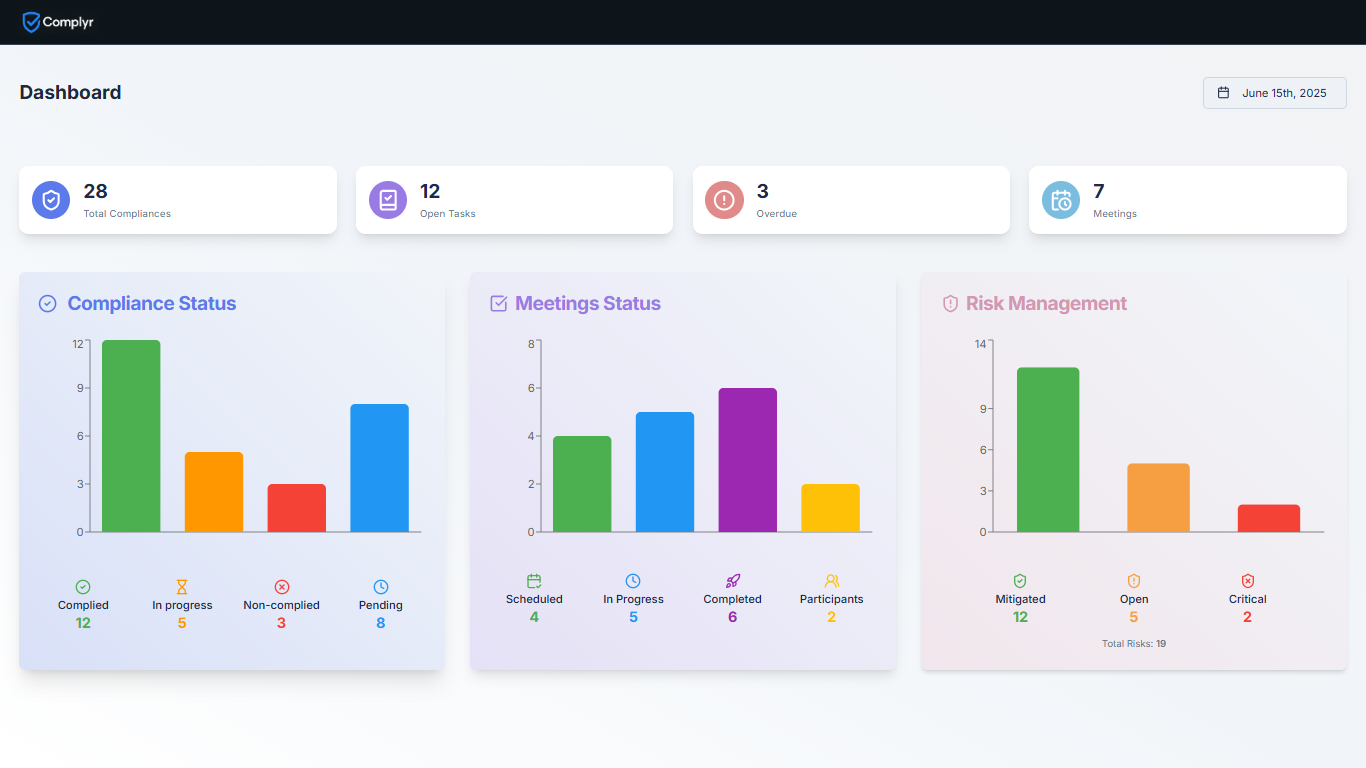Click the red Non-complied compliance bar
This screenshot has height=768, width=1366.
(x=297, y=508)
